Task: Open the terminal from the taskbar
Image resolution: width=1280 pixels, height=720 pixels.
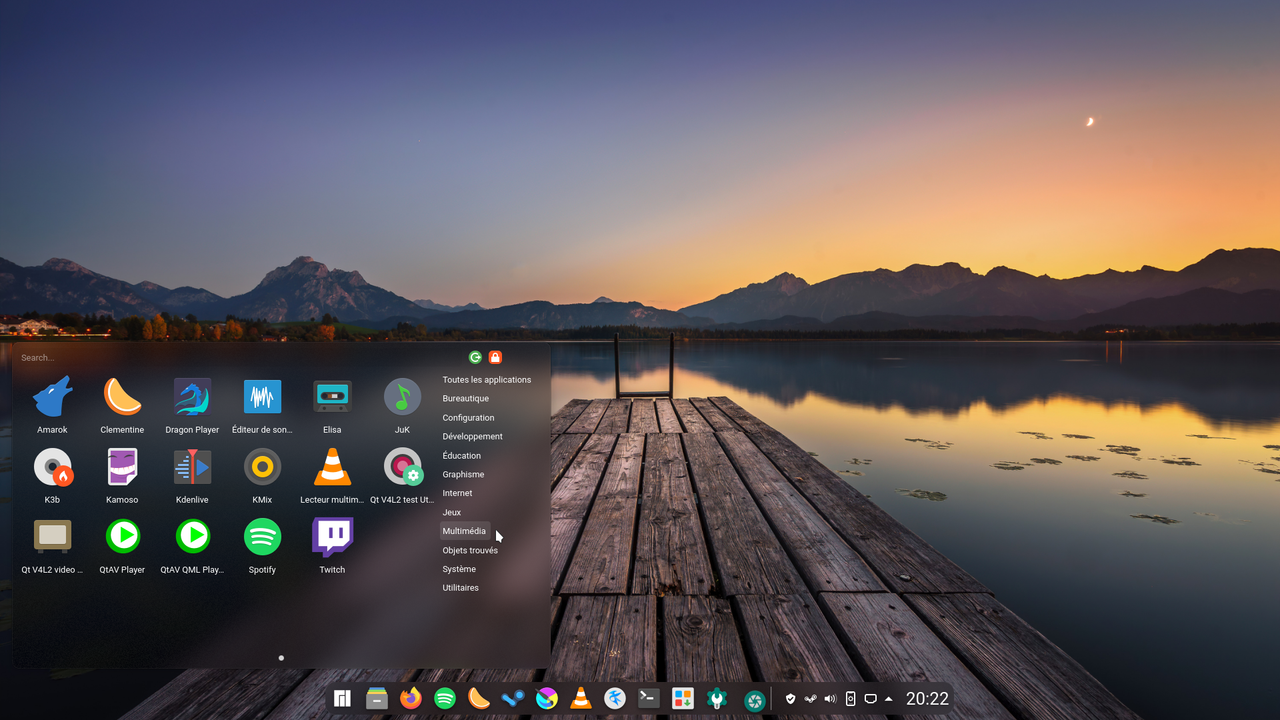Action: (649, 699)
